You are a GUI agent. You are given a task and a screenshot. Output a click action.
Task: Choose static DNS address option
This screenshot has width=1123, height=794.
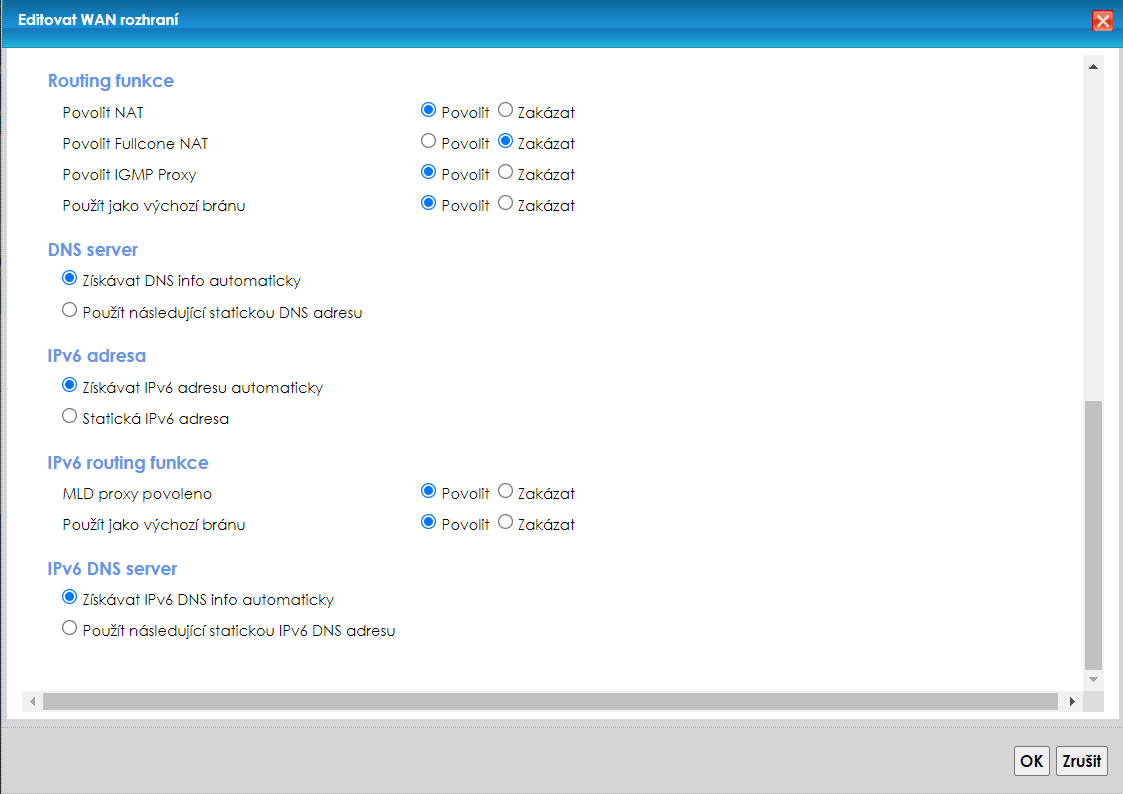click(x=69, y=311)
